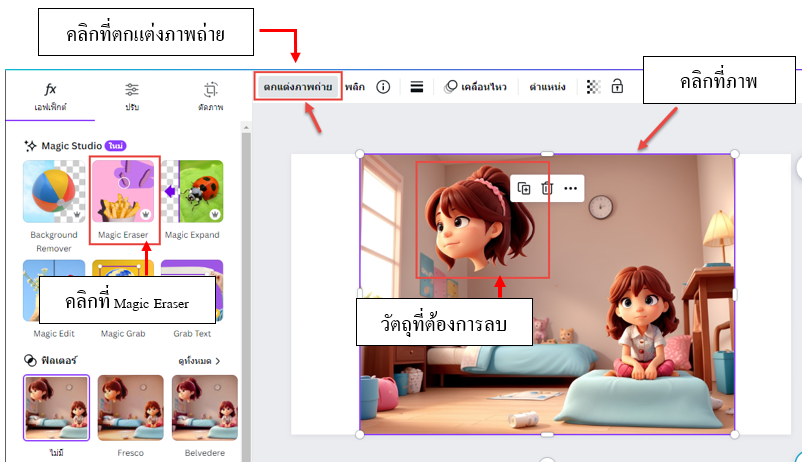808x469 pixels.
Task: Apply the Belvedere filter
Action: click(205, 408)
